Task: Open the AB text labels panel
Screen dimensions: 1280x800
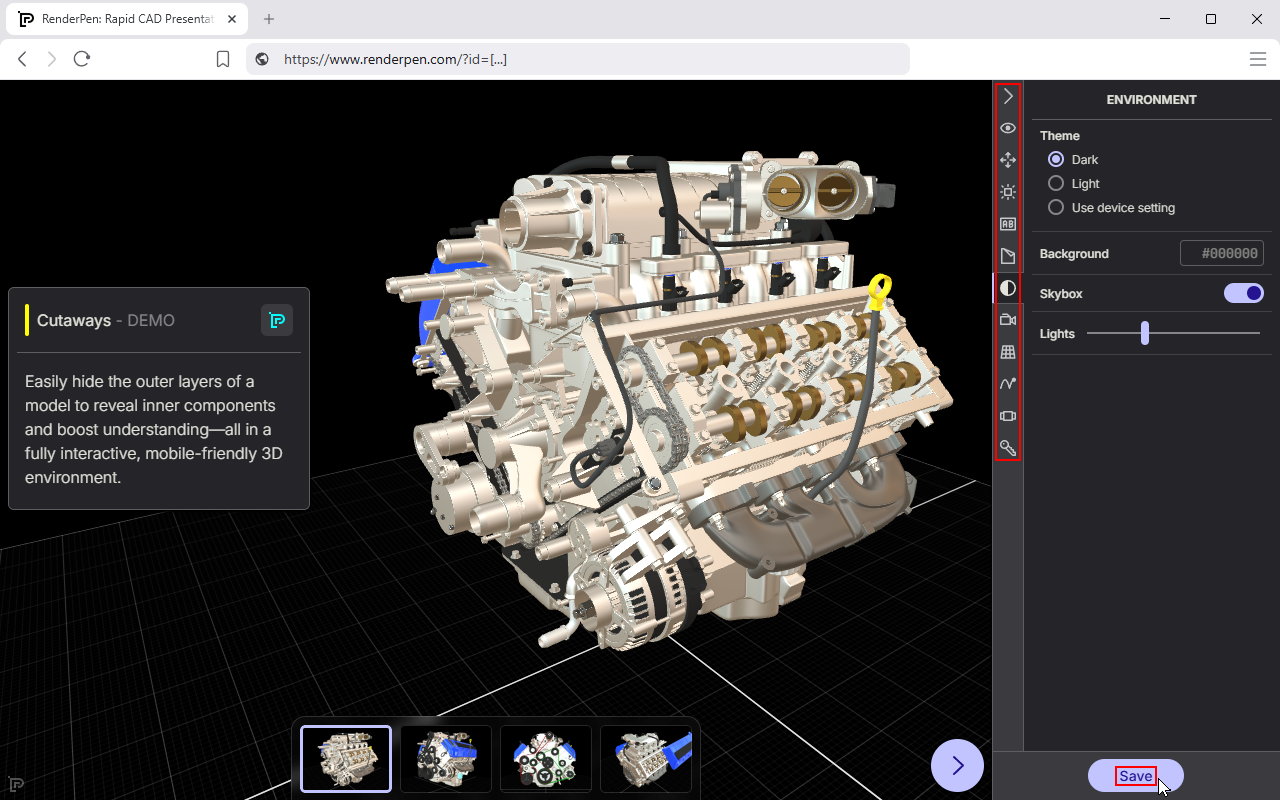Action: click(1008, 224)
